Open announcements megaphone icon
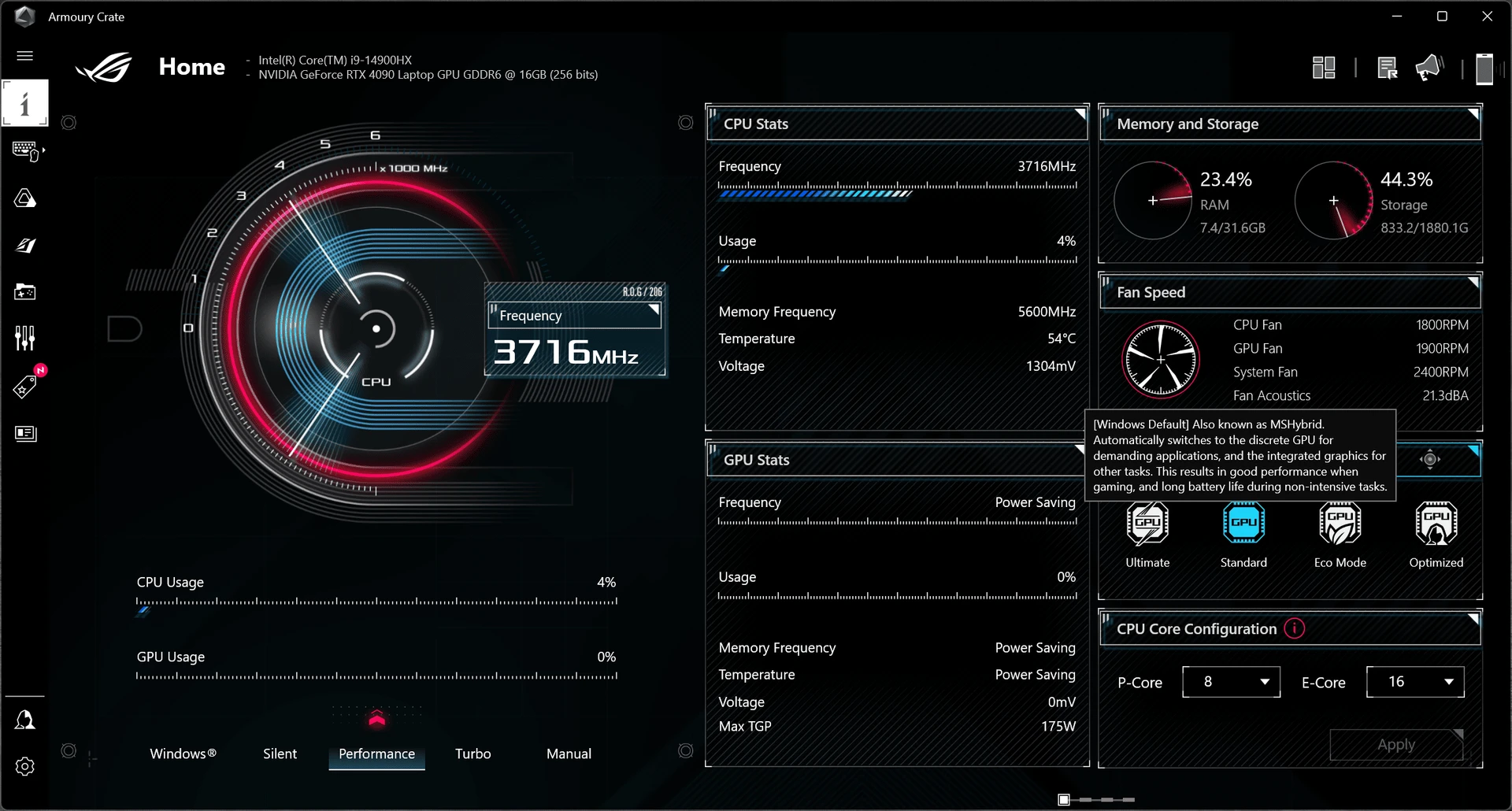Image resolution: width=1512 pixels, height=811 pixels. [x=1429, y=68]
